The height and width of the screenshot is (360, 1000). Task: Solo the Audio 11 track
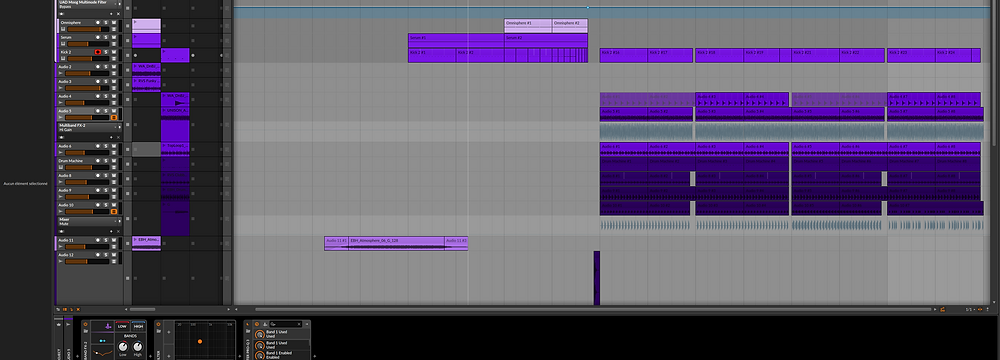tap(106, 240)
